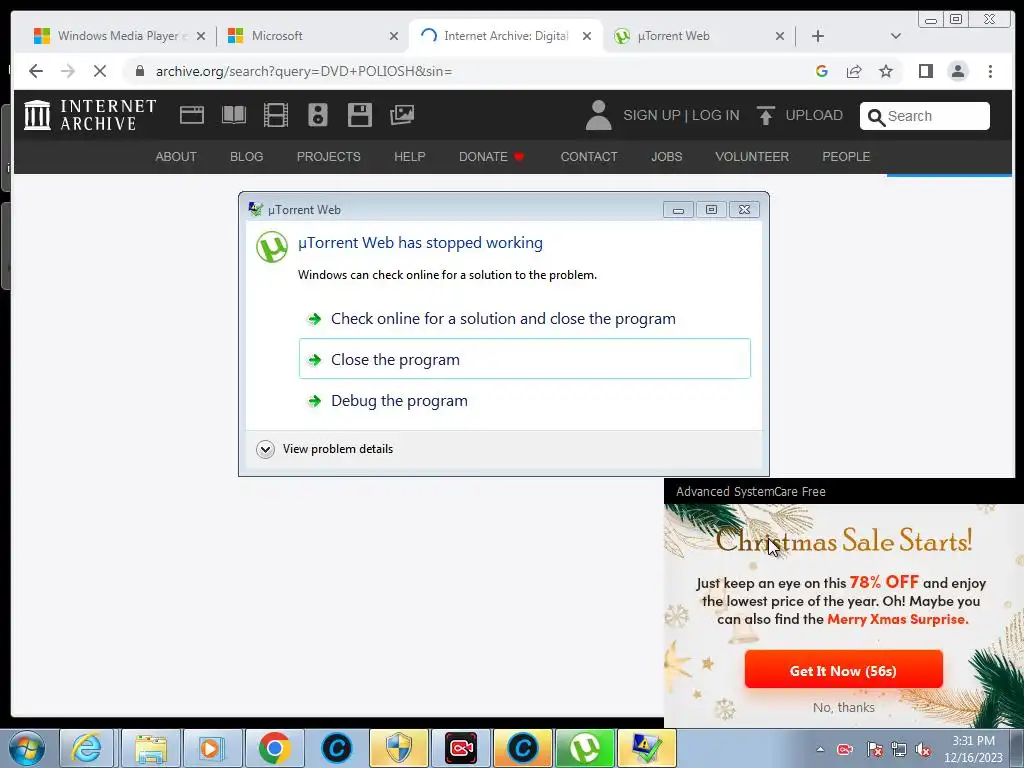Viewport: 1024px width, 768px height.
Task: Click the Google icon in address bar
Action: (x=822, y=71)
